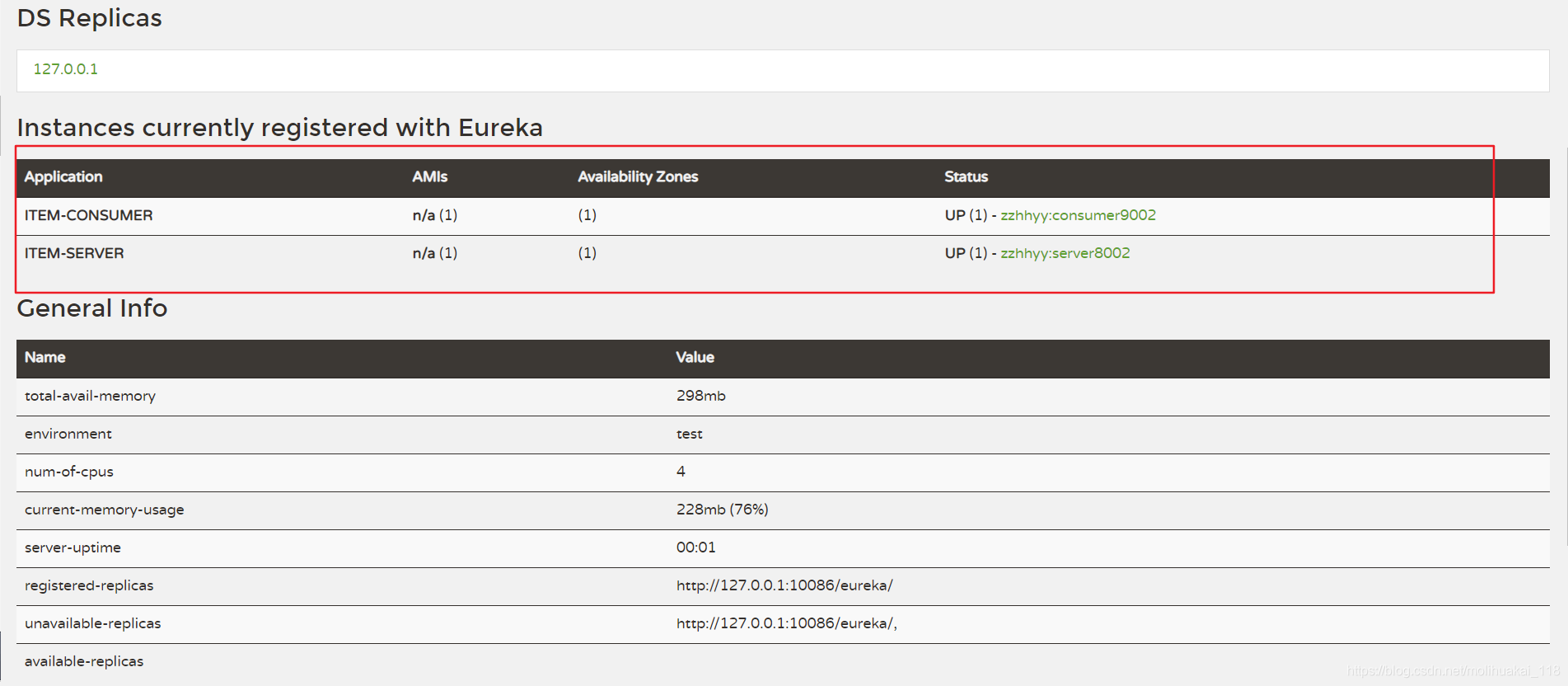Click the UP (1) status of ITEM-CONSUMER
1568x686 pixels.
[966, 215]
